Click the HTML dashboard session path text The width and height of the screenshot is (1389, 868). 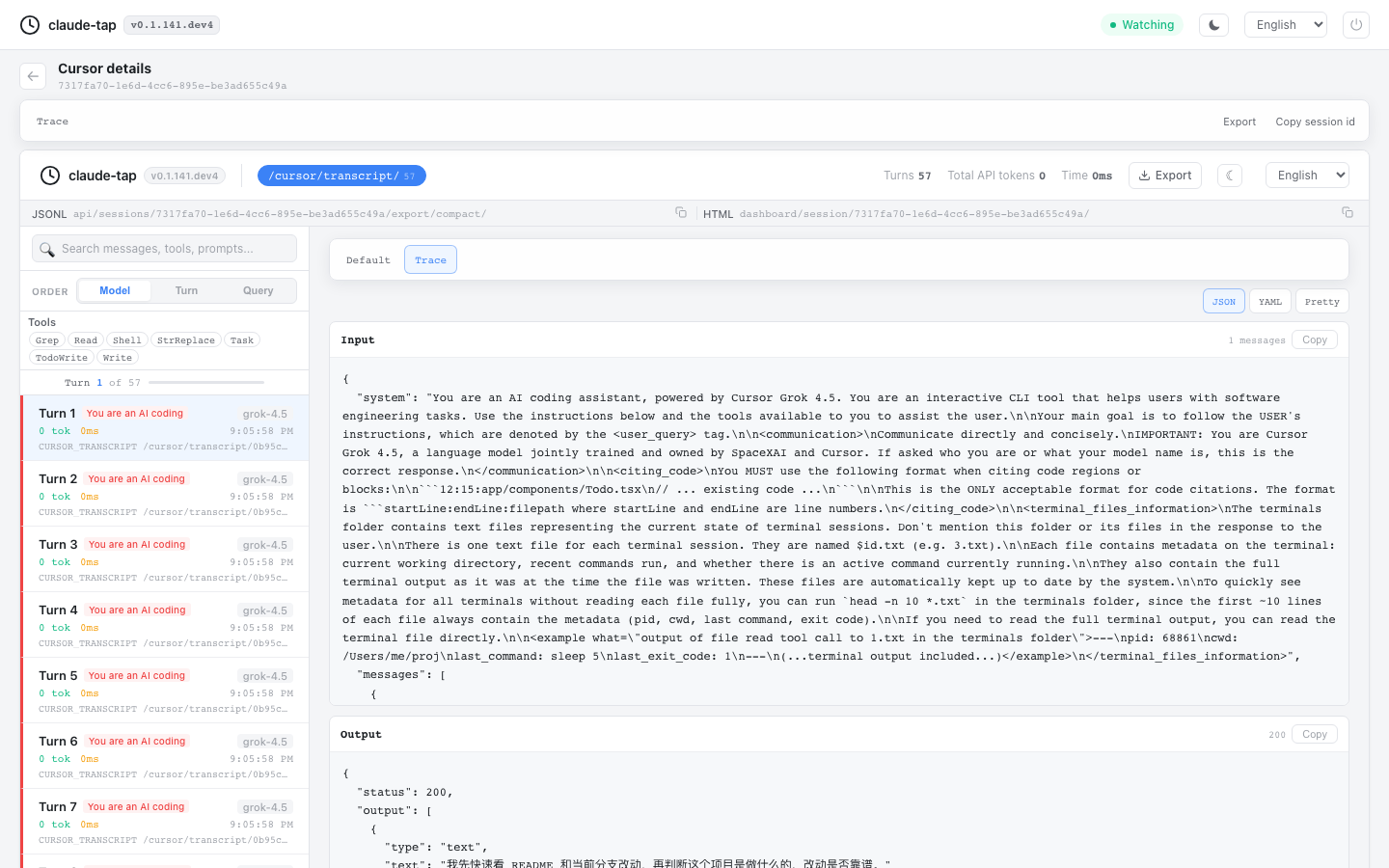914,214
